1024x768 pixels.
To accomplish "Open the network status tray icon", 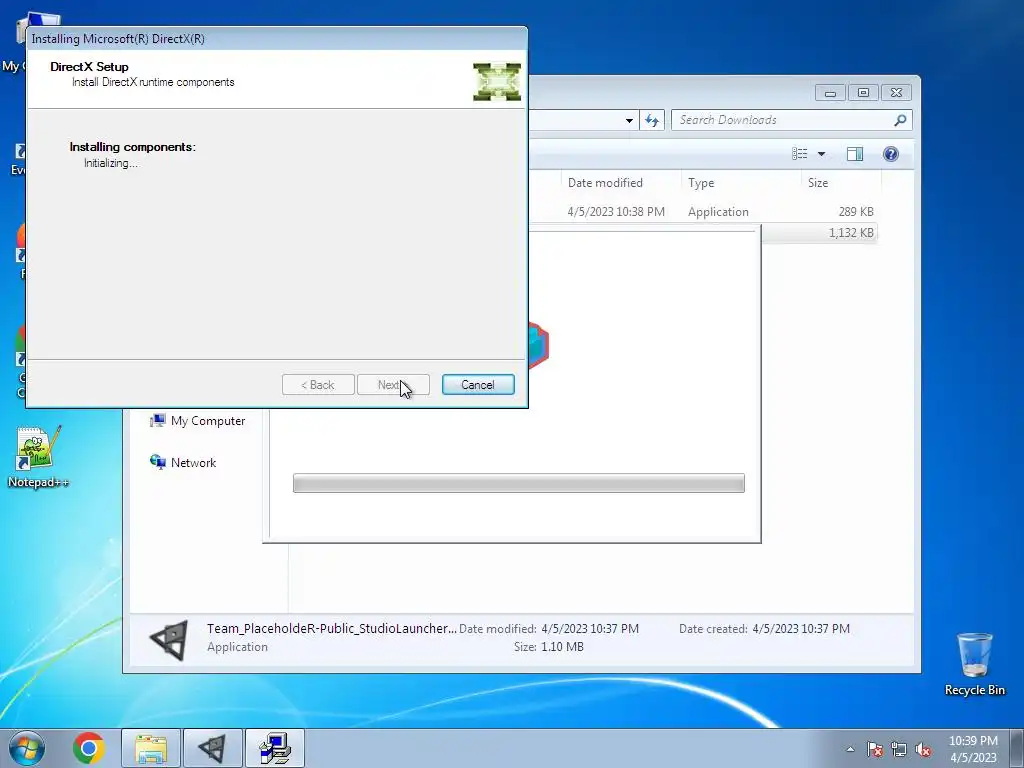I will pyautogui.click(x=899, y=749).
